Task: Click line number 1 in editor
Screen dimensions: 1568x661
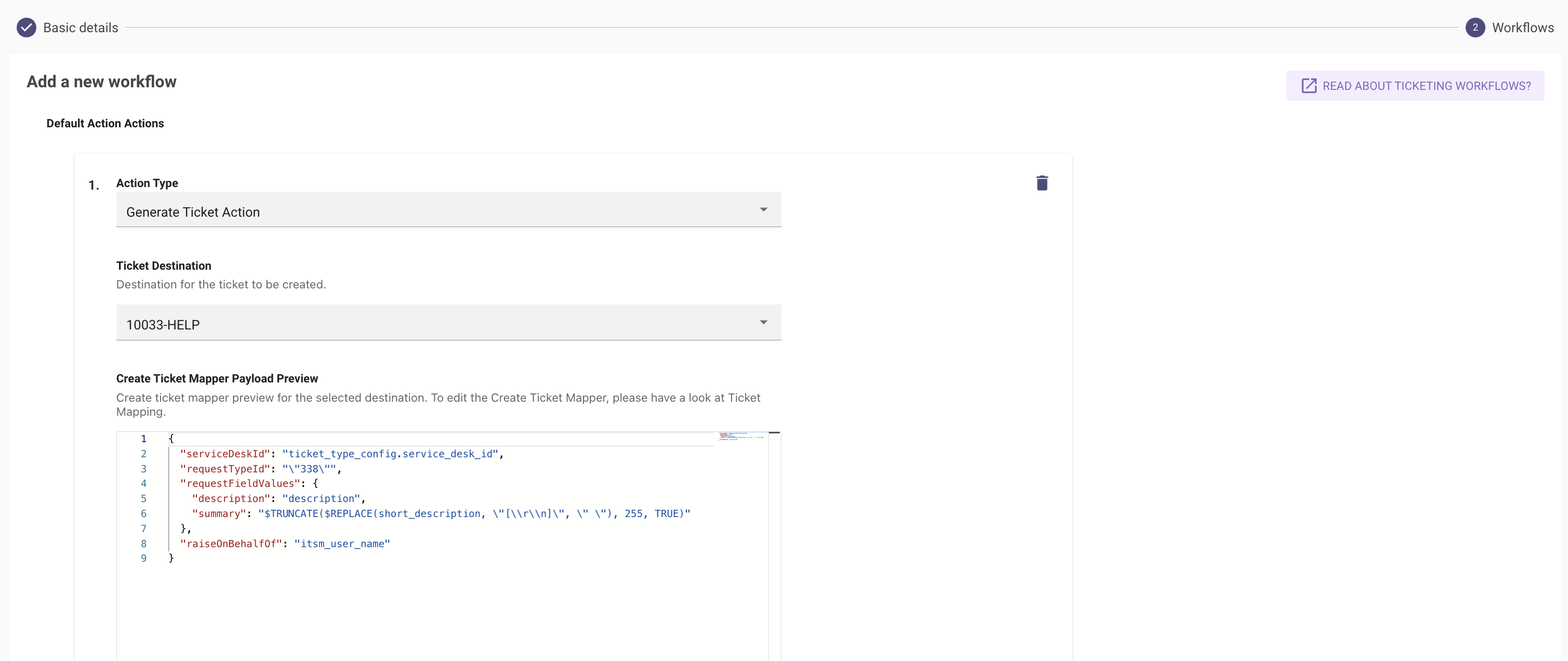Action: click(x=143, y=439)
